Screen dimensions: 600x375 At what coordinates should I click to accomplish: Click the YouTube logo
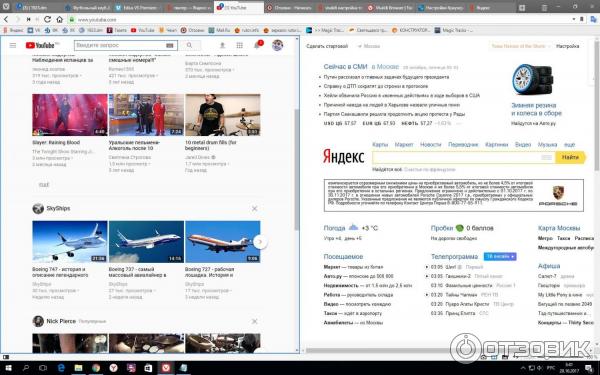pyautogui.click(x=40, y=45)
